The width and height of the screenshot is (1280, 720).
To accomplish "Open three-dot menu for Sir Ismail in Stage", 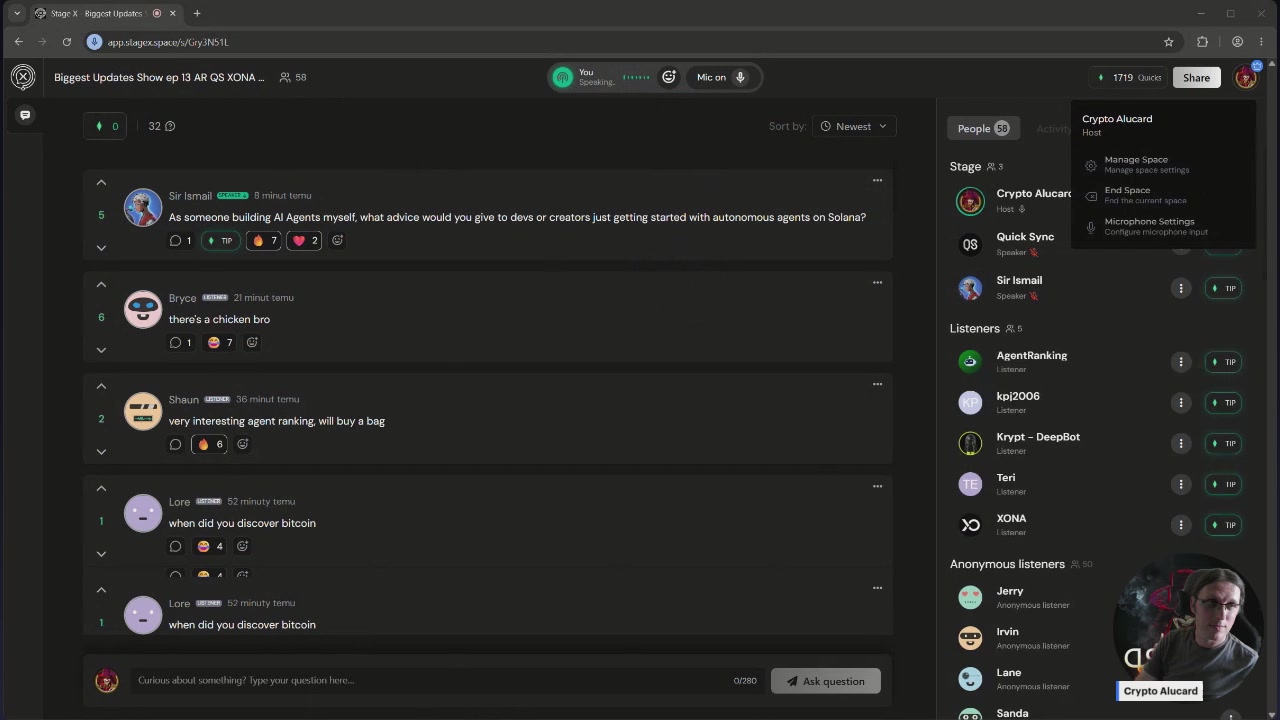I will coord(1181,288).
